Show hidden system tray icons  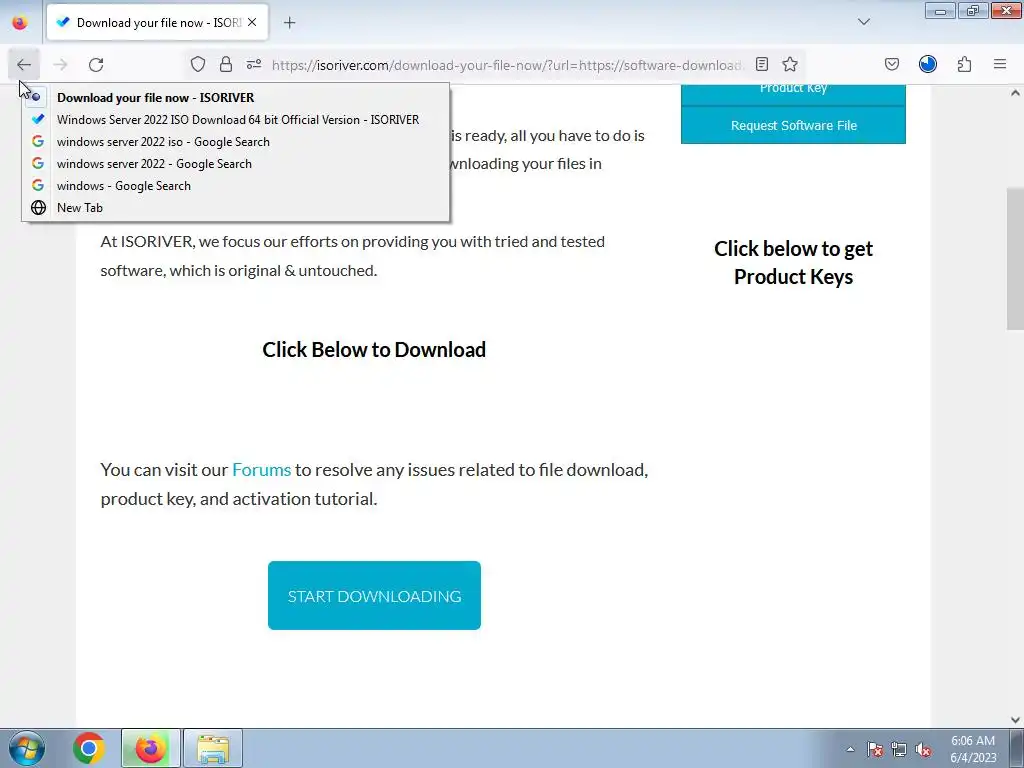tap(850, 749)
